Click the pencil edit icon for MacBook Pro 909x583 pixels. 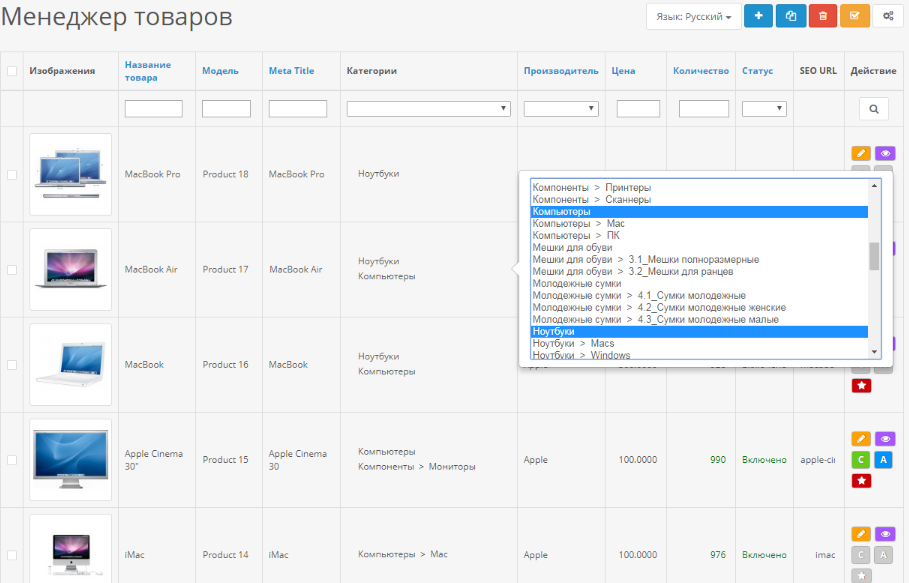tap(861, 153)
